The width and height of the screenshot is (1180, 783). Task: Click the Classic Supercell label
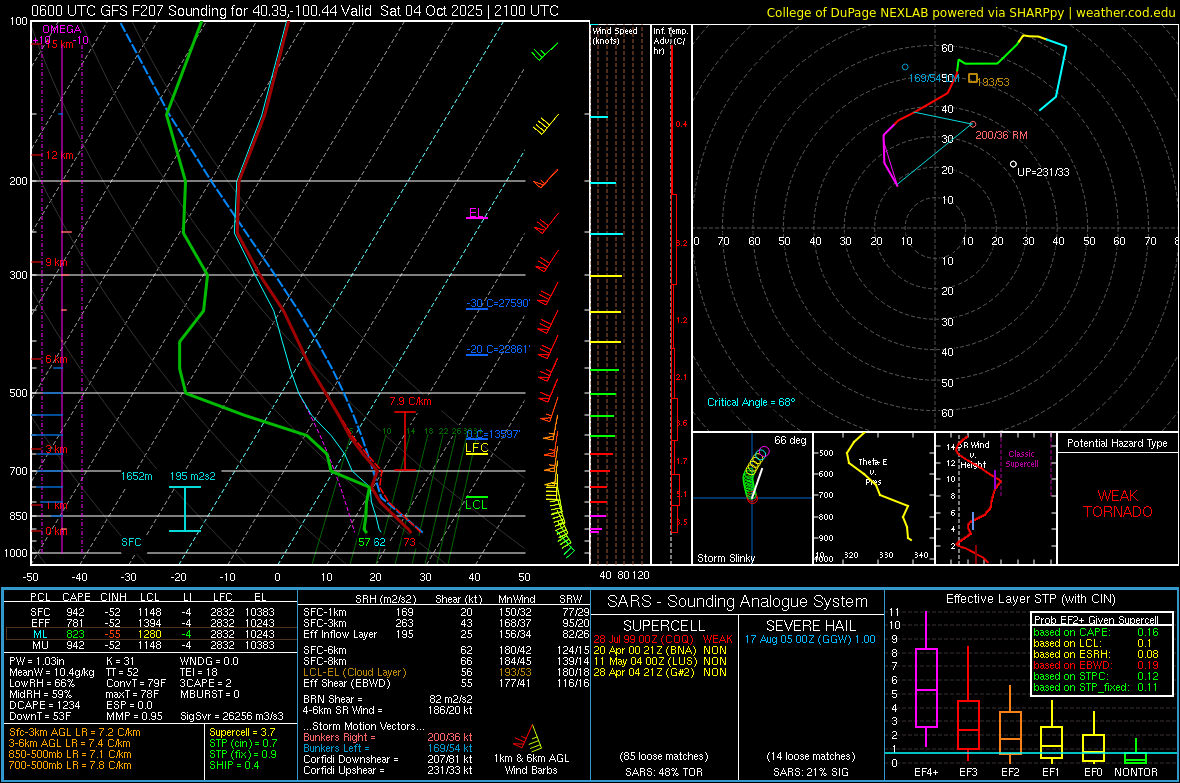point(1021,459)
